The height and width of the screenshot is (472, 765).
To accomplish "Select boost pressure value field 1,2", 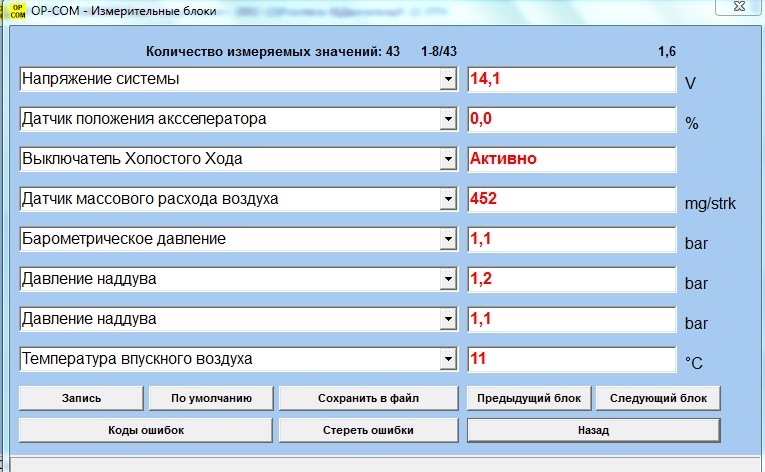I will [572, 280].
